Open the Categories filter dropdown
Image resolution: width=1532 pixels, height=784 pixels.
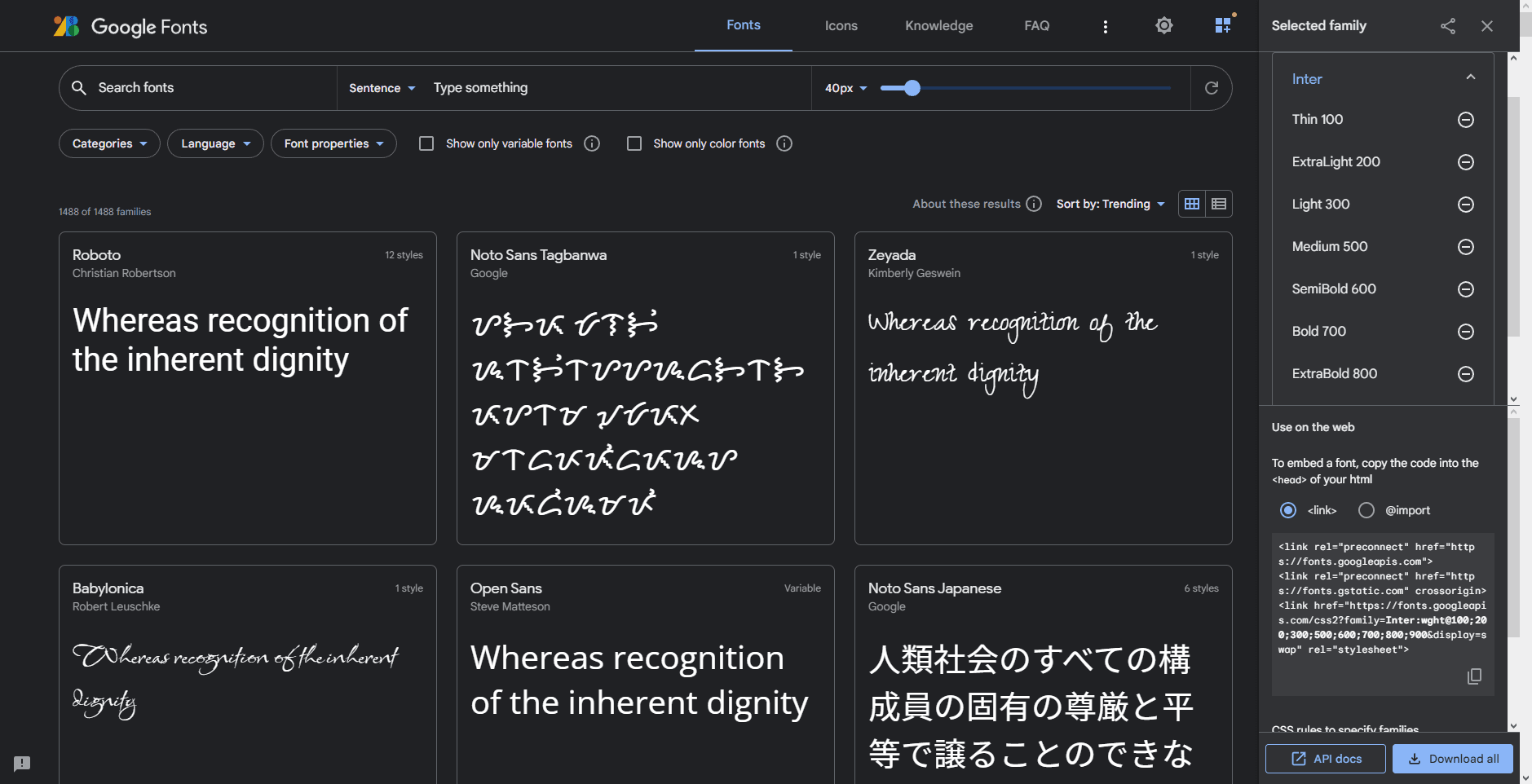tap(109, 143)
